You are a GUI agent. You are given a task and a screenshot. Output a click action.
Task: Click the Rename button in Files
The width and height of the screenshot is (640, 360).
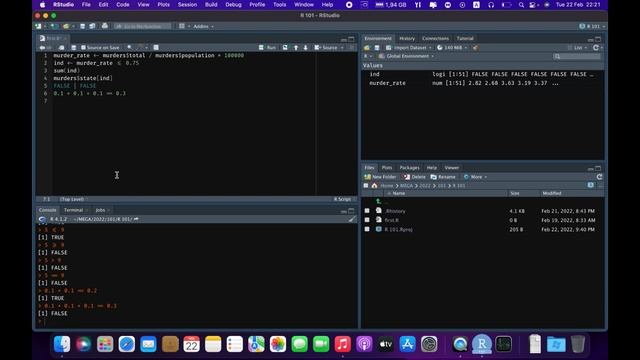443,177
